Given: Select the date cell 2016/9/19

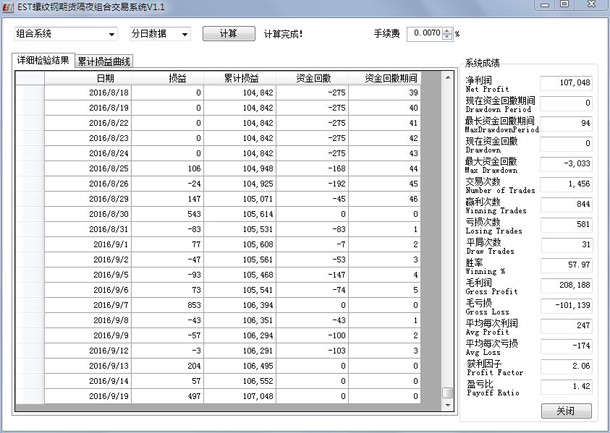Looking at the screenshot, I should [x=88, y=396].
